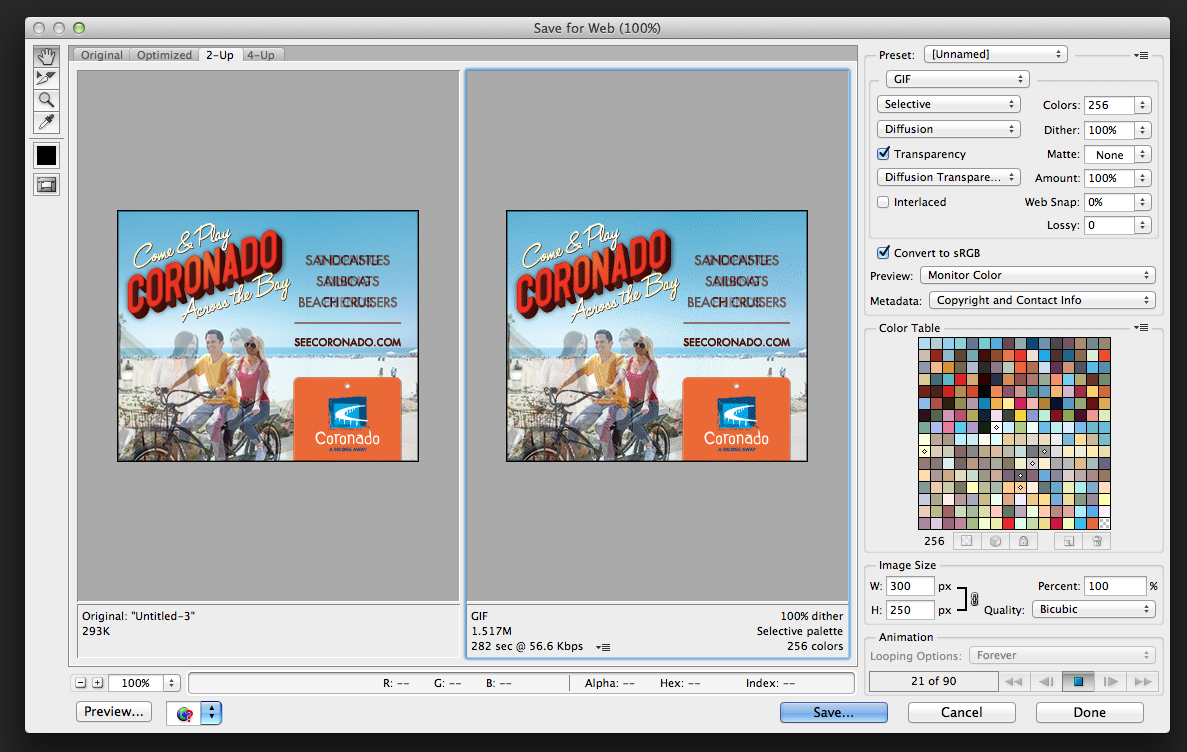This screenshot has height=752, width=1187.
Task: Click the Save... button
Action: click(x=833, y=713)
